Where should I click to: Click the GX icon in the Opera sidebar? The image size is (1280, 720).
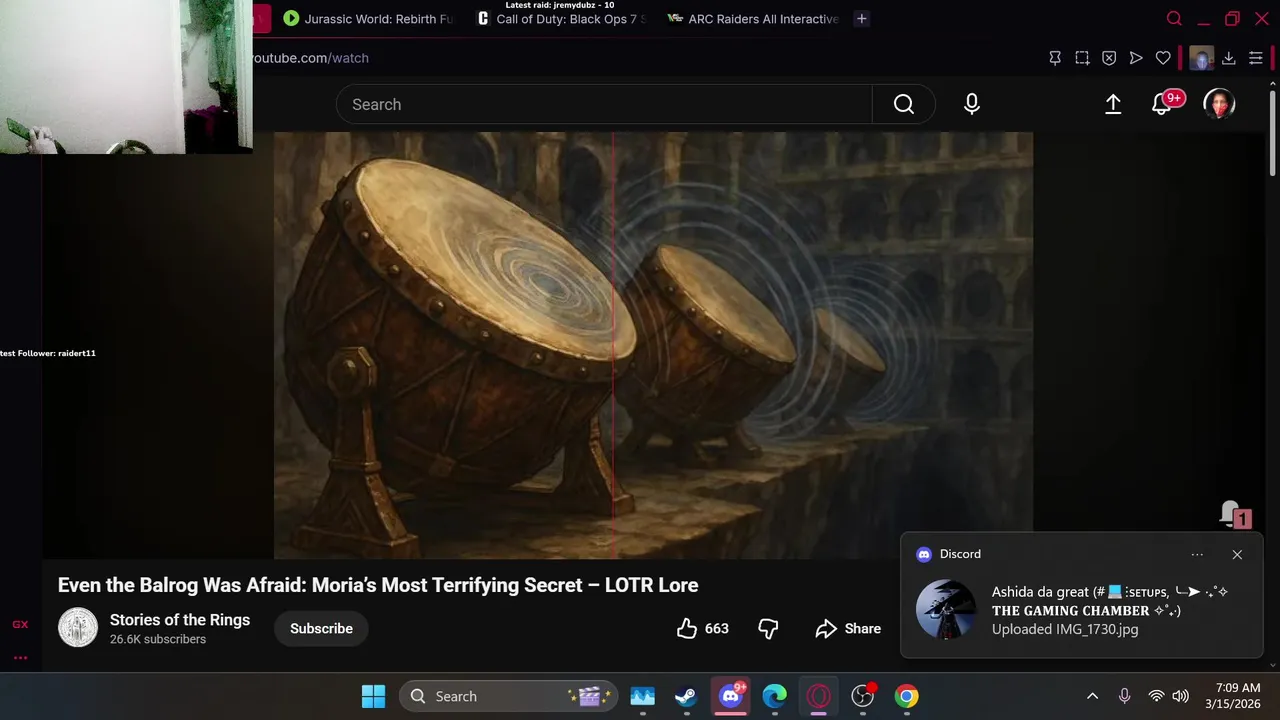click(20, 624)
